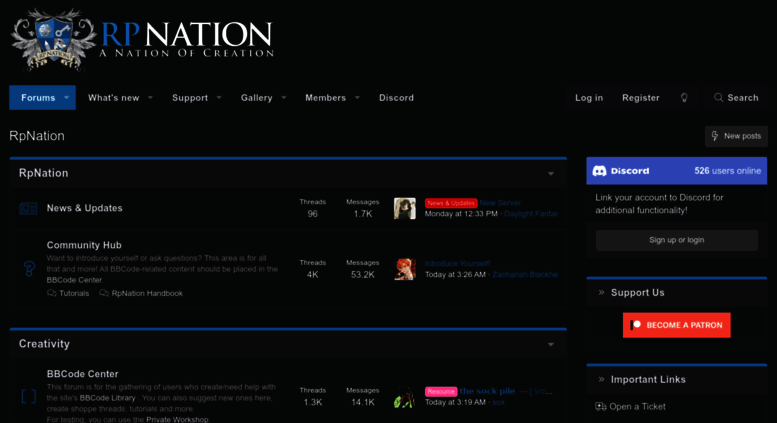Viewport: 777px width, 423px height.
Task: Click the 526 users online text
Action: pos(727,171)
